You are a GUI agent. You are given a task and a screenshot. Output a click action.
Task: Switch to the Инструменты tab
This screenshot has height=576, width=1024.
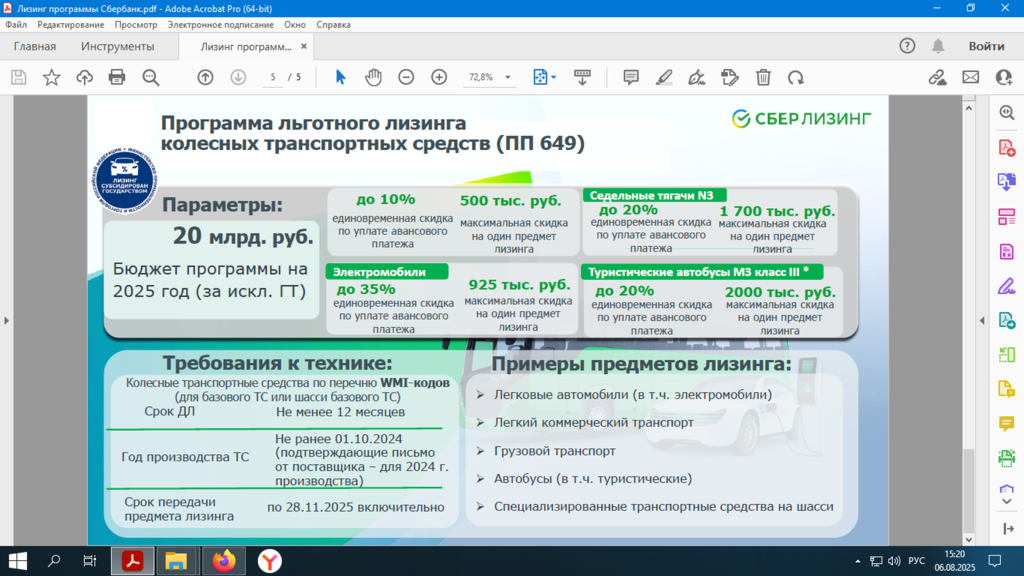tap(118, 46)
